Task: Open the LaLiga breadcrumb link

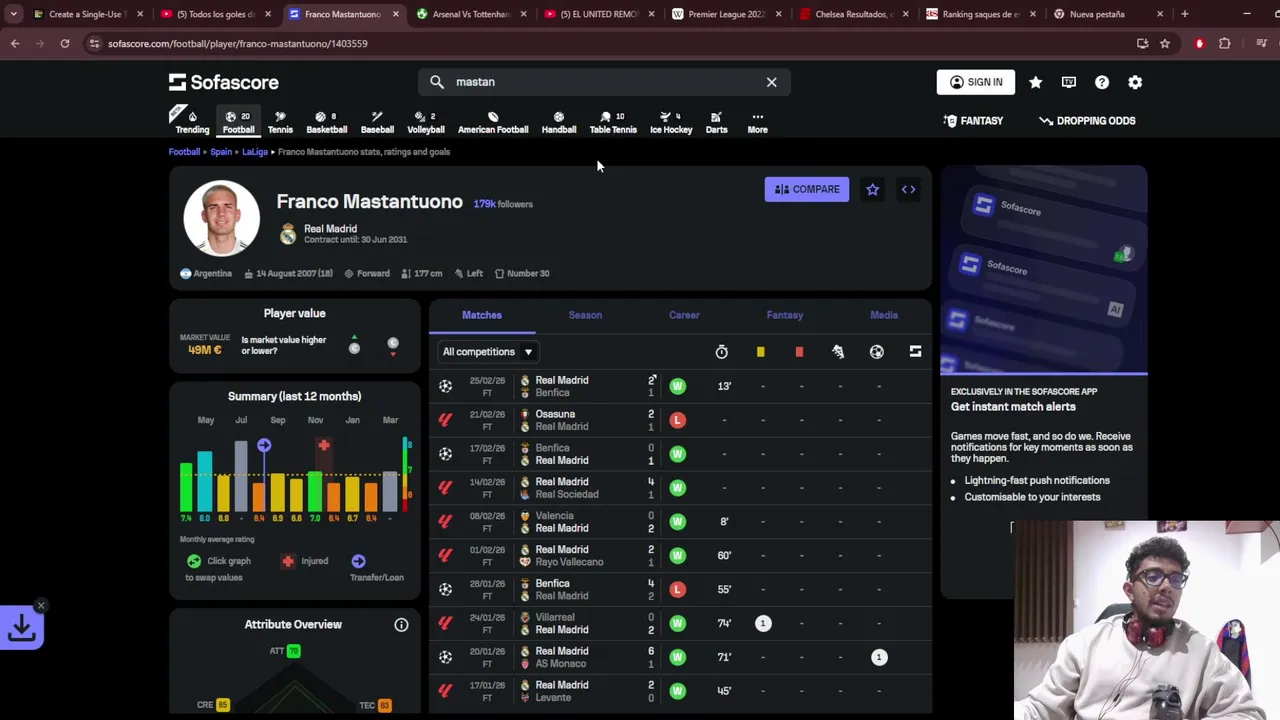Action: pos(255,152)
